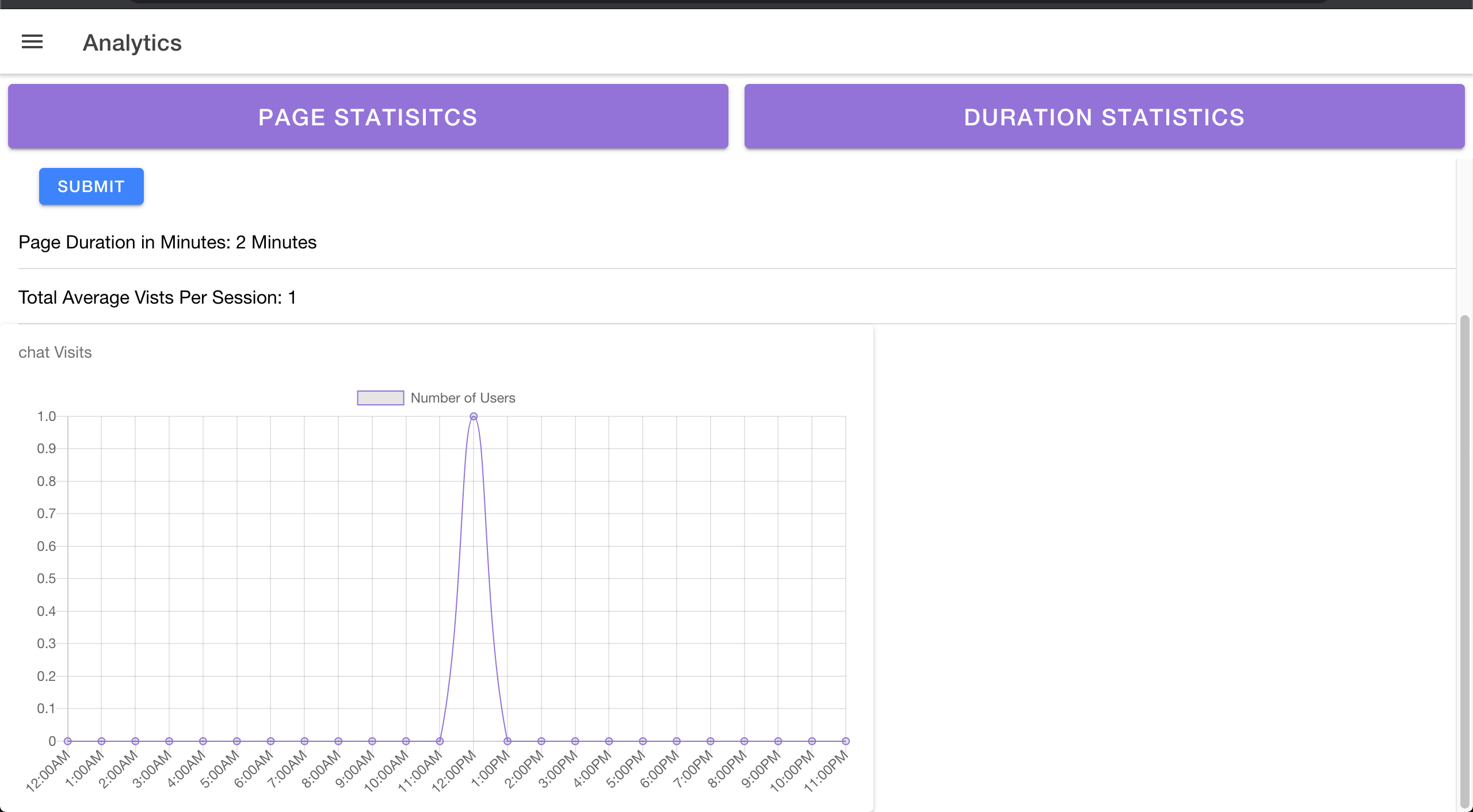Click the chat Visits chart heading
This screenshot has height=812, width=1473.
pos(55,353)
